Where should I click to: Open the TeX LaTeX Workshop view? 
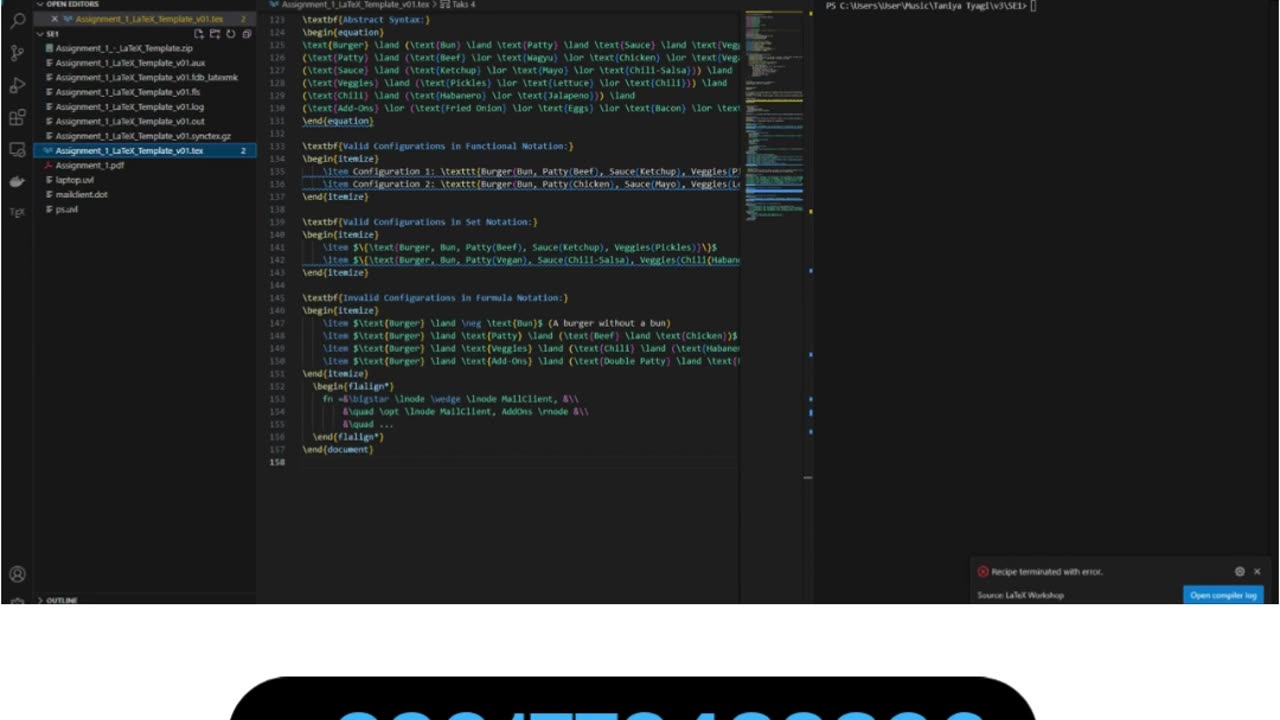[17, 212]
